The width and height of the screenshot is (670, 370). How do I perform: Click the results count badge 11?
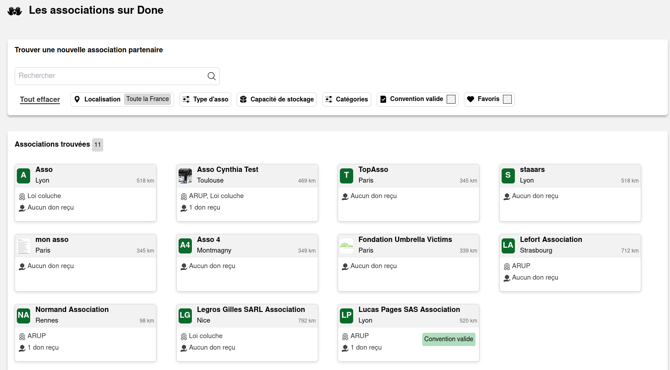coord(97,145)
